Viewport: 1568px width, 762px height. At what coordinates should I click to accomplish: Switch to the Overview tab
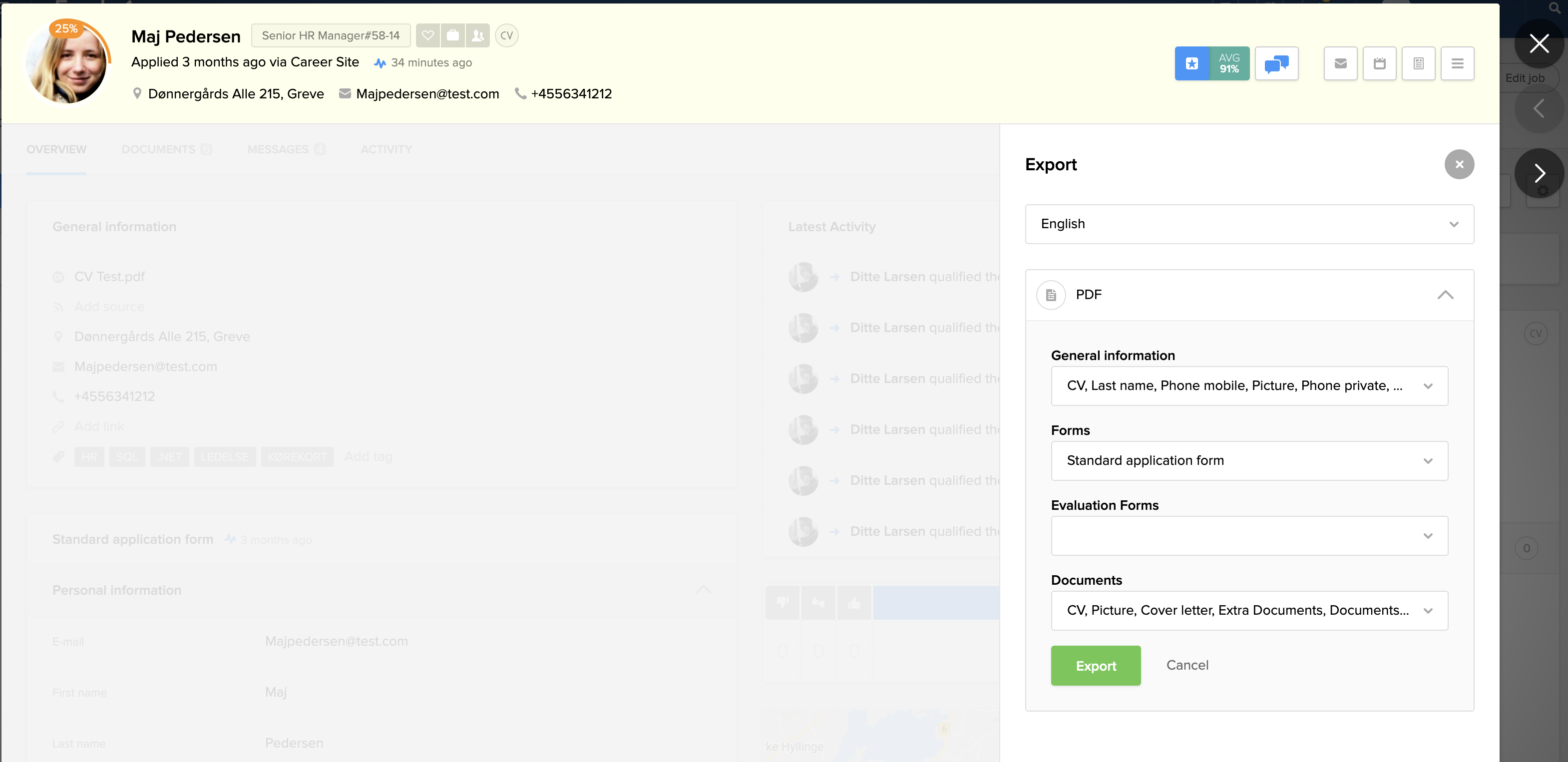pyautogui.click(x=56, y=149)
